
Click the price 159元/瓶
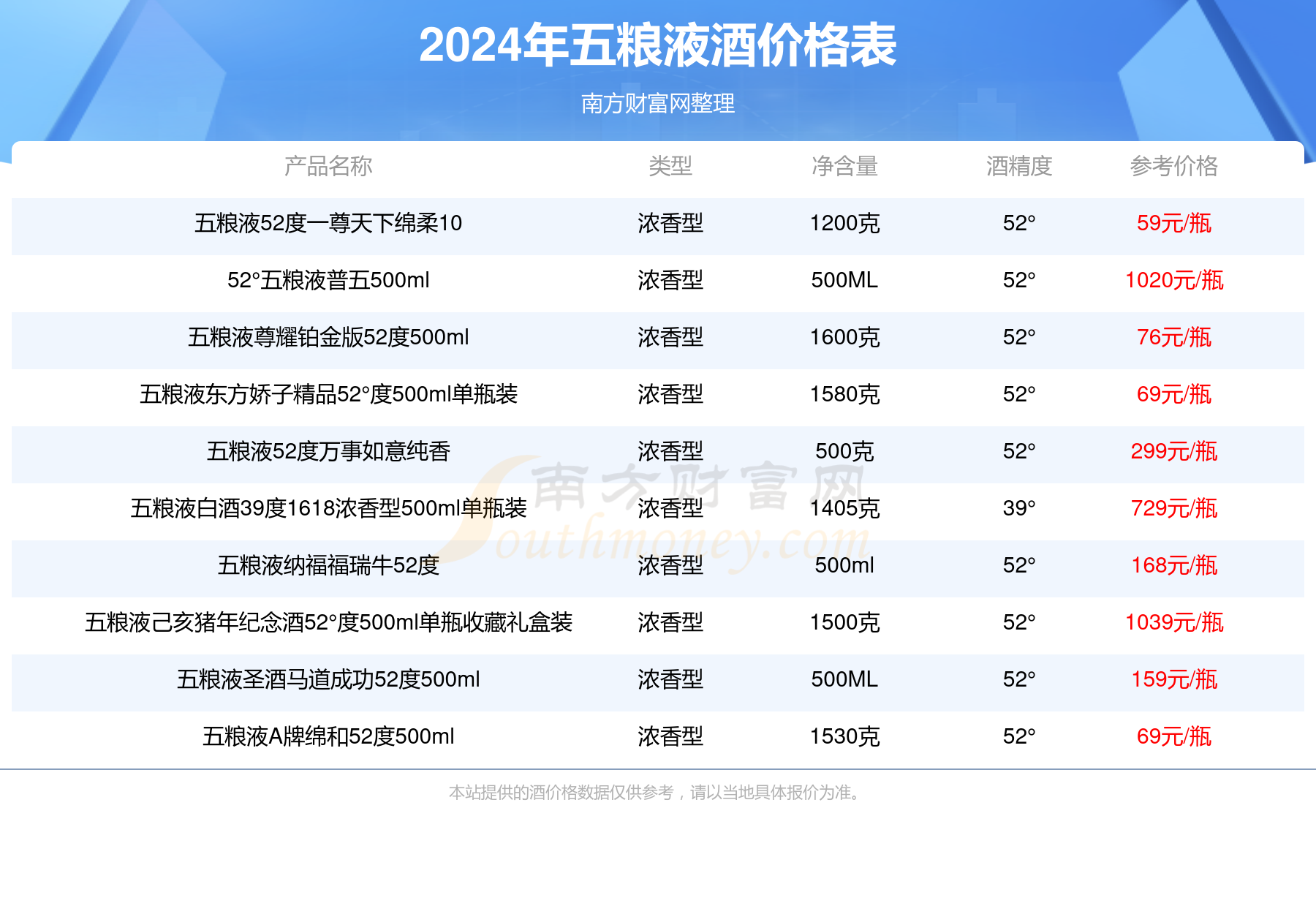coord(1174,679)
